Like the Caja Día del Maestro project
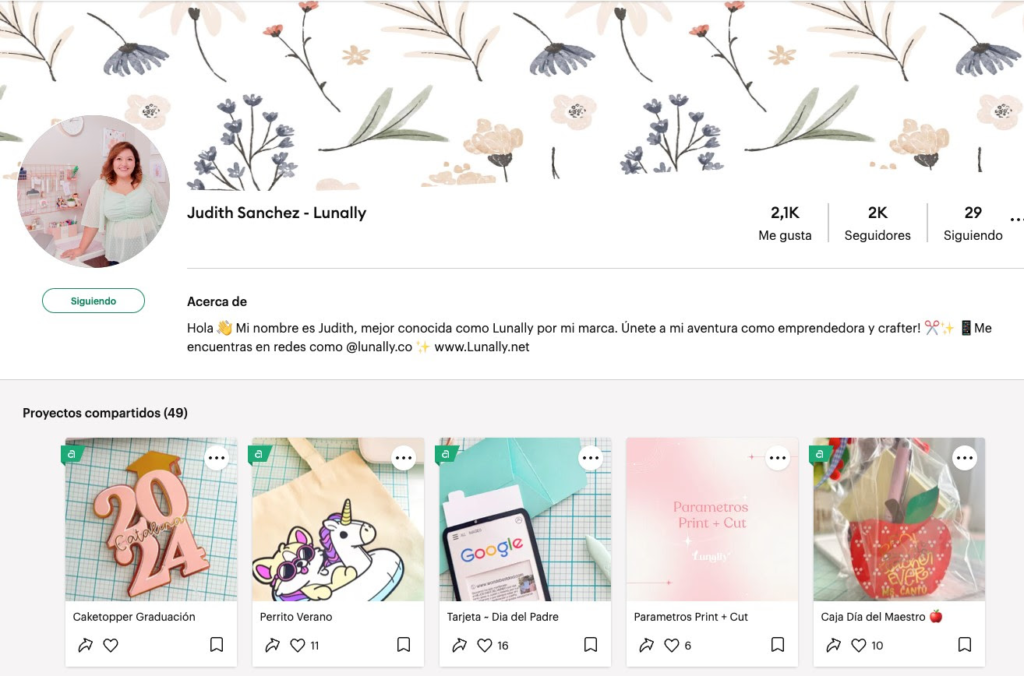Viewport: 1024px width, 676px height. 859,645
